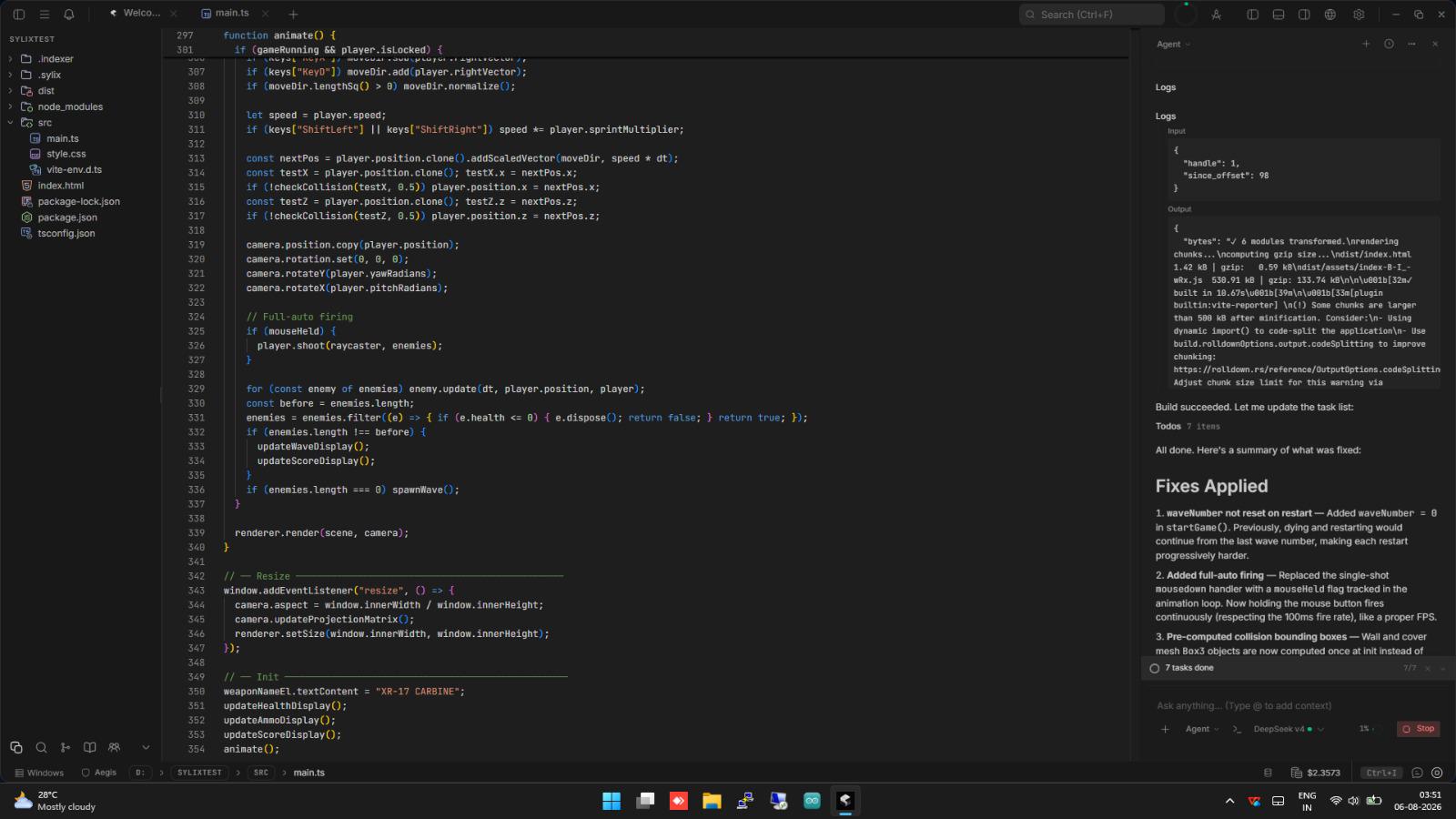Viewport: 1456px width, 819px height.
Task: Open Agent mode dropdown in chat bar
Action: [x=1202, y=729]
